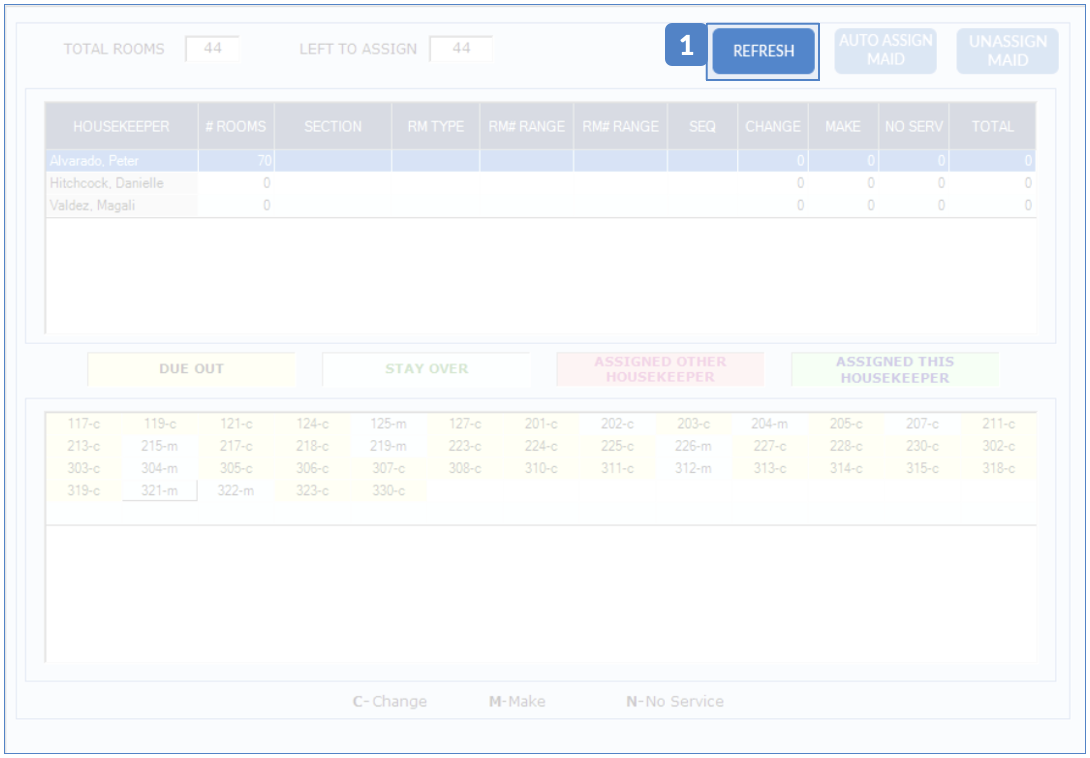Select room 211-c in the grid
The image size is (1090, 758).
[x=997, y=424]
